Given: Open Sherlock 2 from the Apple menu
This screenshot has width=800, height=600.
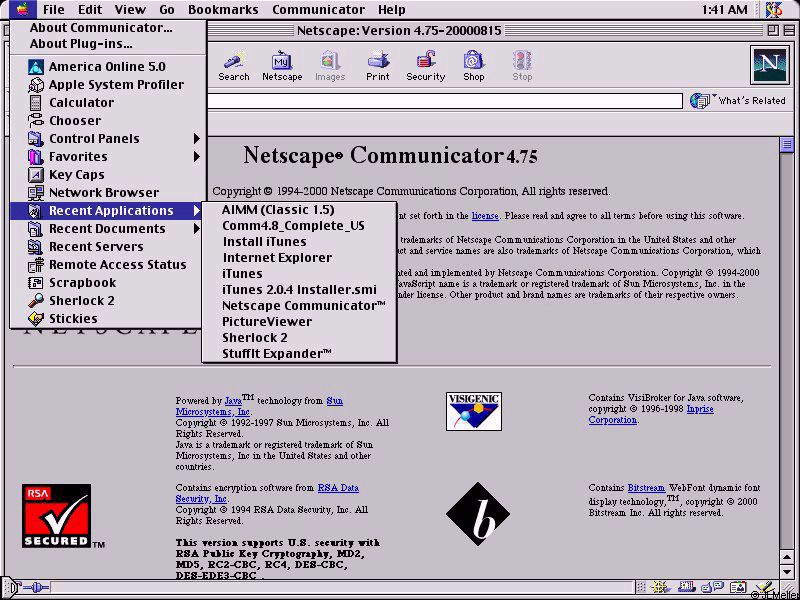Looking at the screenshot, I should click(x=108, y=301).
